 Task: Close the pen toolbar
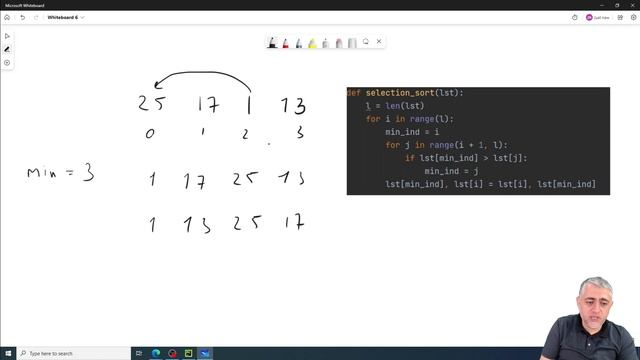(379, 41)
